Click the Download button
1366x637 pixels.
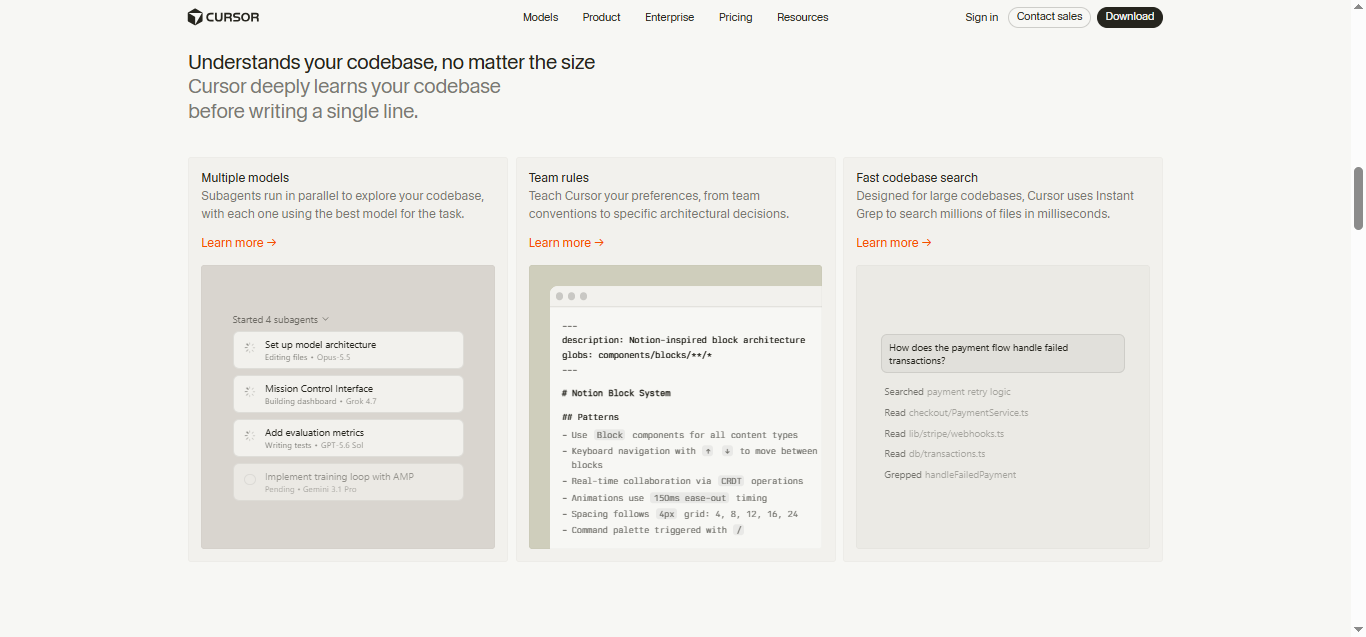pos(1129,17)
